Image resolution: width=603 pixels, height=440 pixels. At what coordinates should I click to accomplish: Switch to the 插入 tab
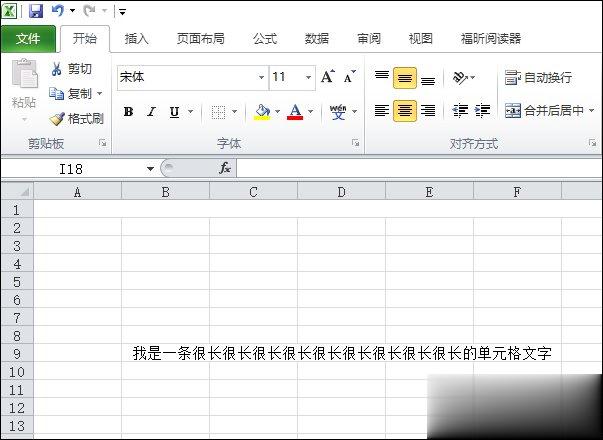tap(136, 38)
